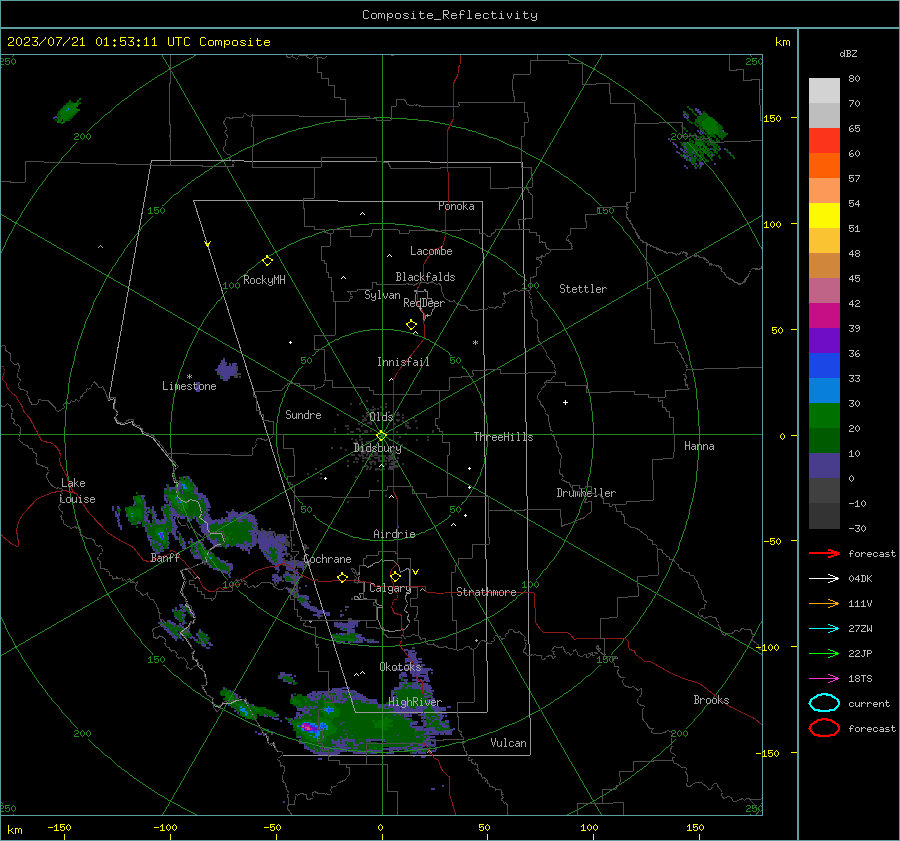900x841 pixels.
Task: Click the cyan 27ZW arrow icon
Action: pyautogui.click(x=824, y=629)
